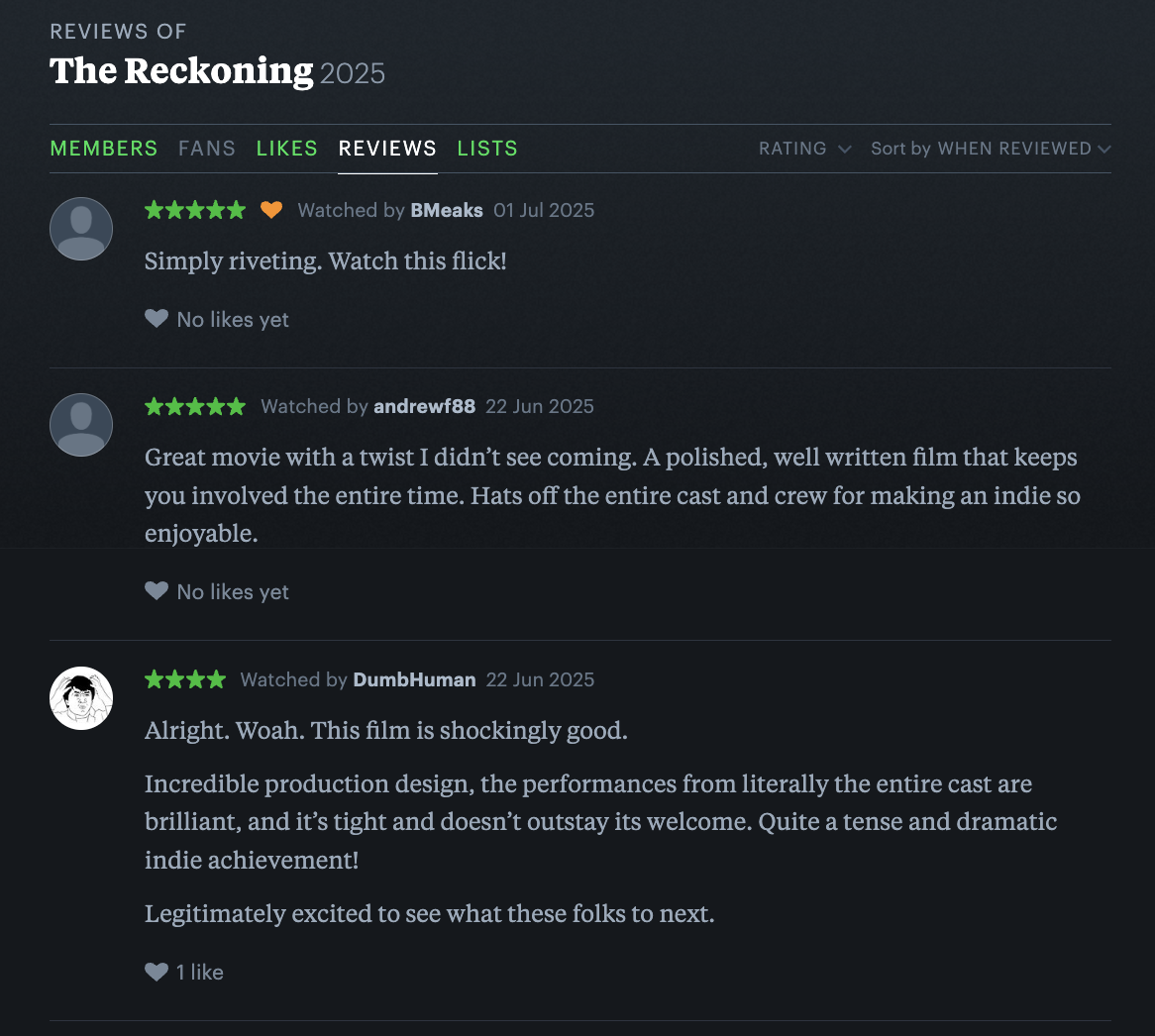Screen dimensions: 1155x1036
Task: Open the Lists tab
Action: (487, 149)
